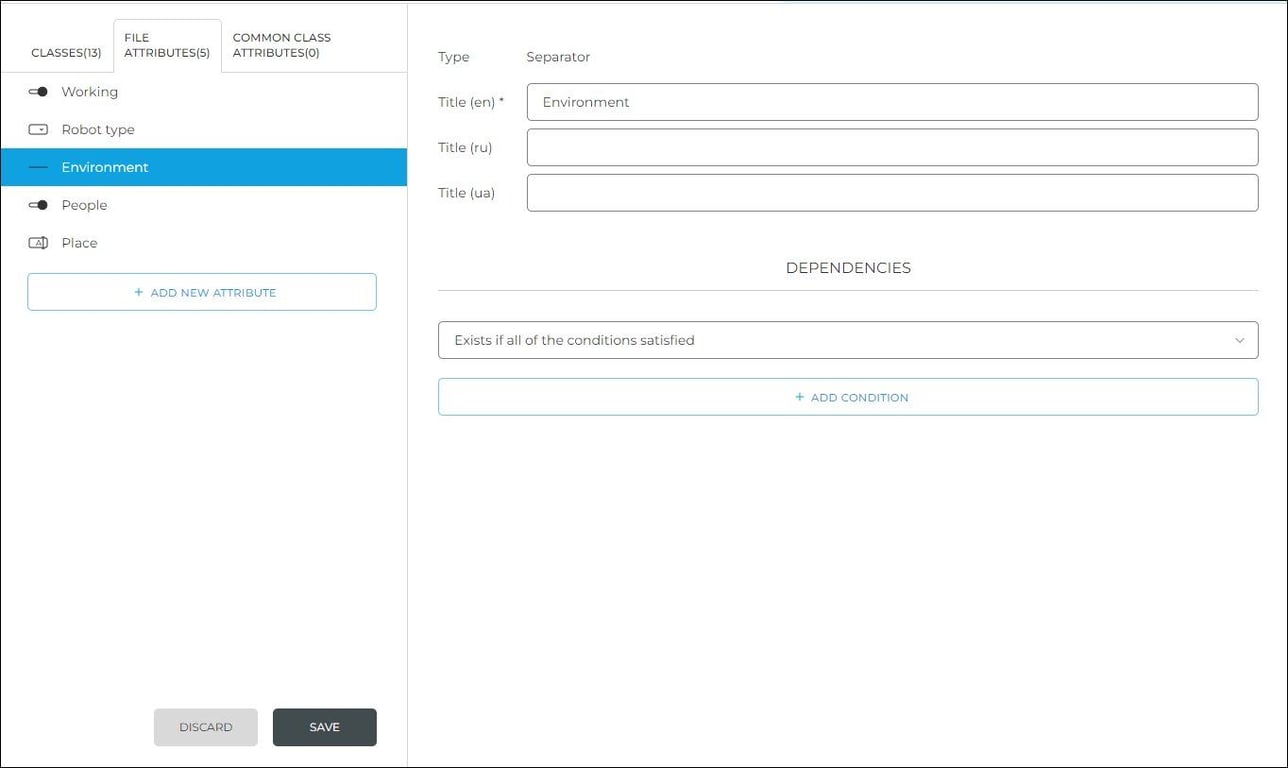Toggle selection of the Environment attribute
Screen dimensions: 1288x768
click(x=105, y=167)
